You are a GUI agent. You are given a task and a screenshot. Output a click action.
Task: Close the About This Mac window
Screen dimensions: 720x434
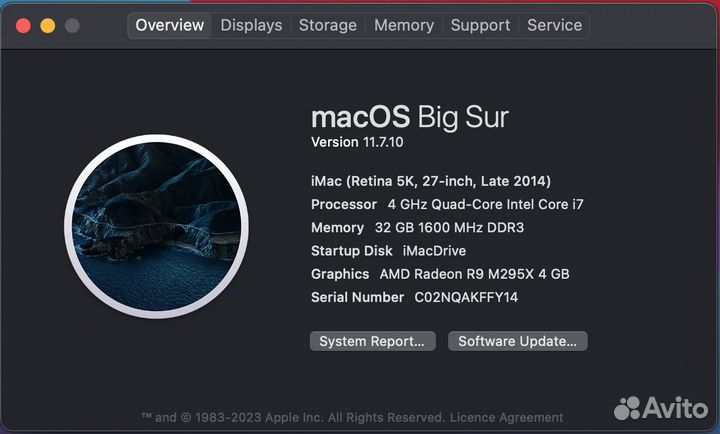(23, 26)
